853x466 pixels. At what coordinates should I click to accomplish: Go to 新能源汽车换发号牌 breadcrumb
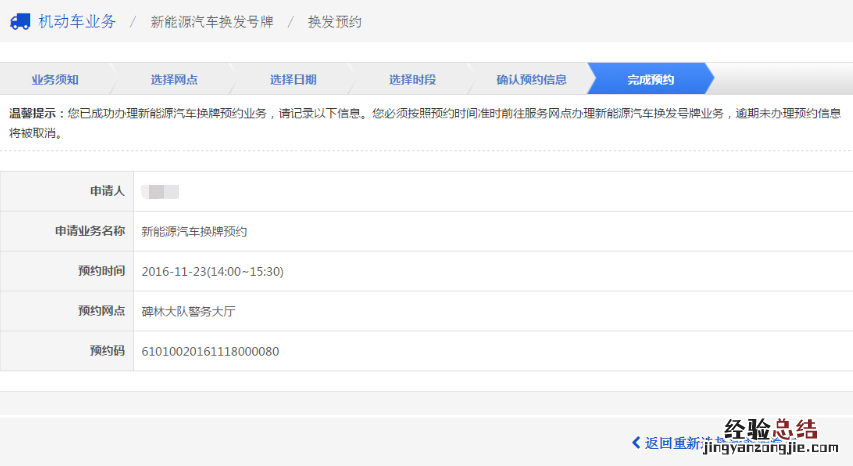pos(210,22)
